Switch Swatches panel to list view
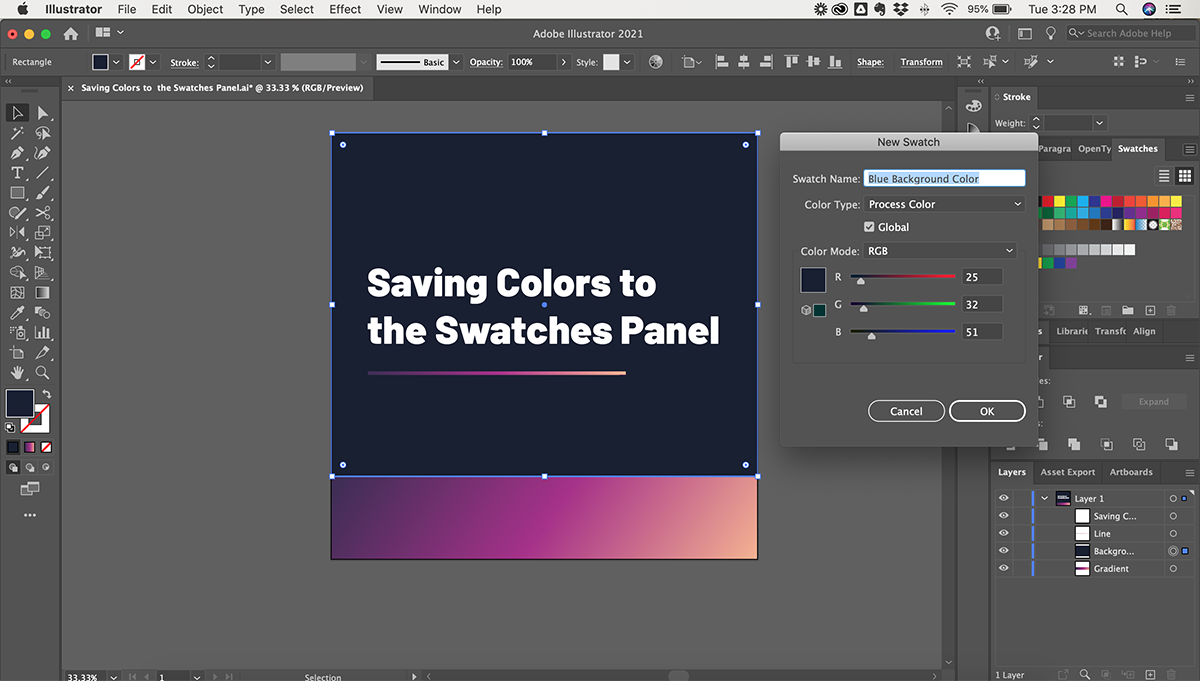 pyautogui.click(x=1164, y=176)
